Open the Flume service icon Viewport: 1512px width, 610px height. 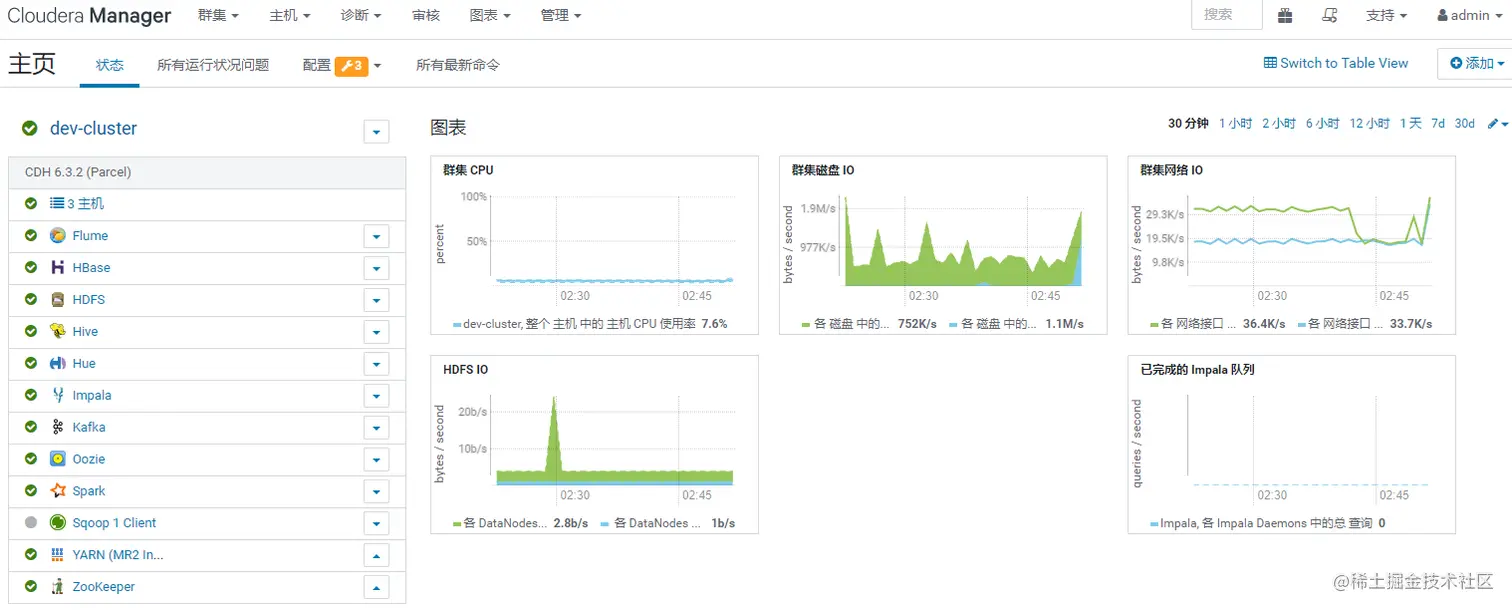[58, 236]
